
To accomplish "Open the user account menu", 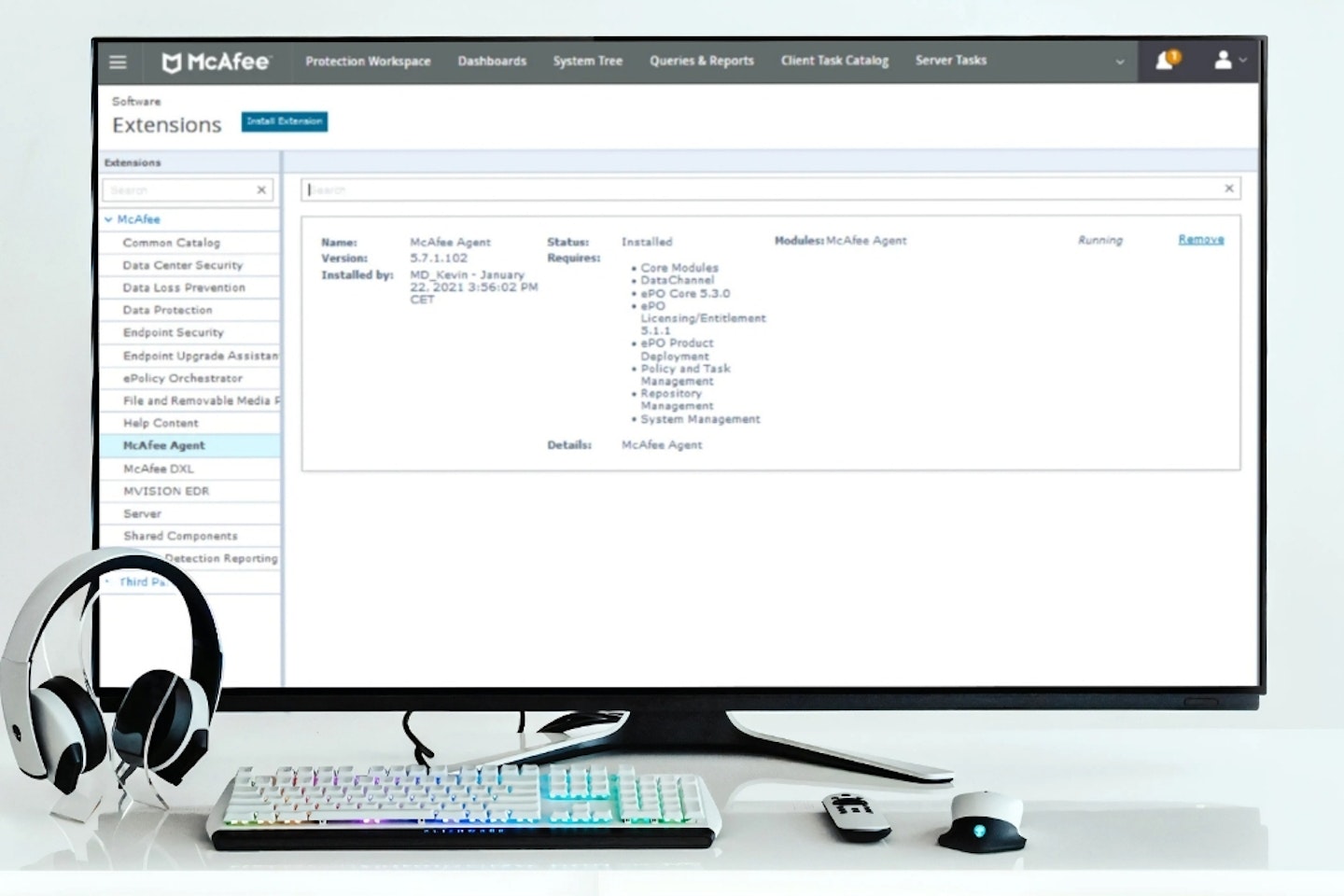I will point(1229,61).
